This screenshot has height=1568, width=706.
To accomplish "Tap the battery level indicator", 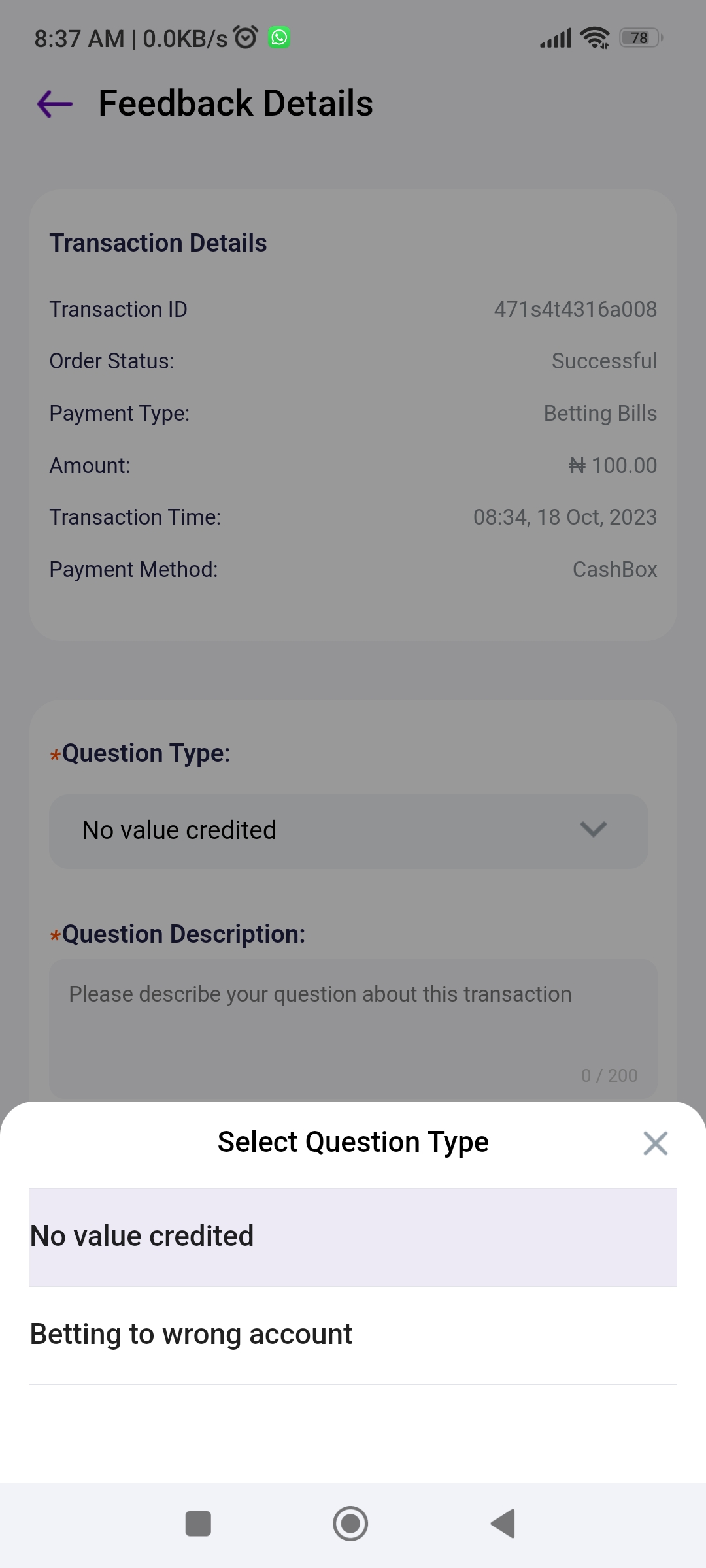I will (641, 38).
